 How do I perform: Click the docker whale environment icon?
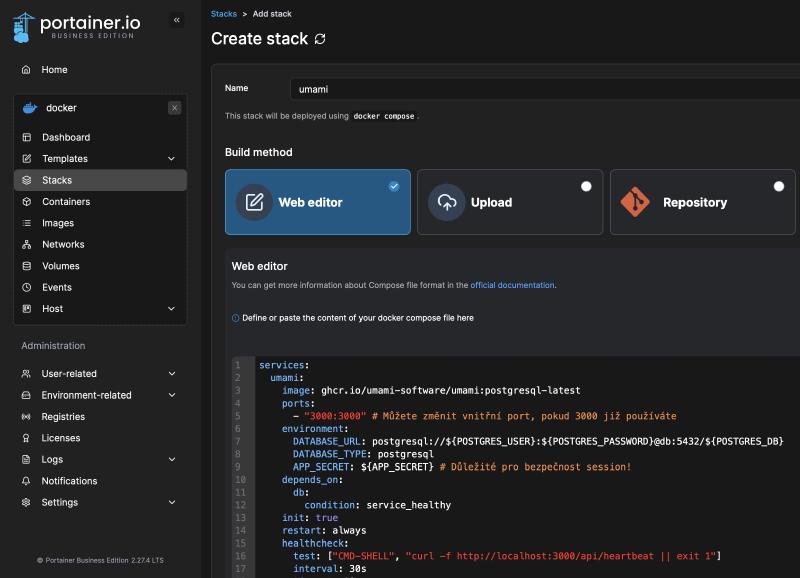30,108
